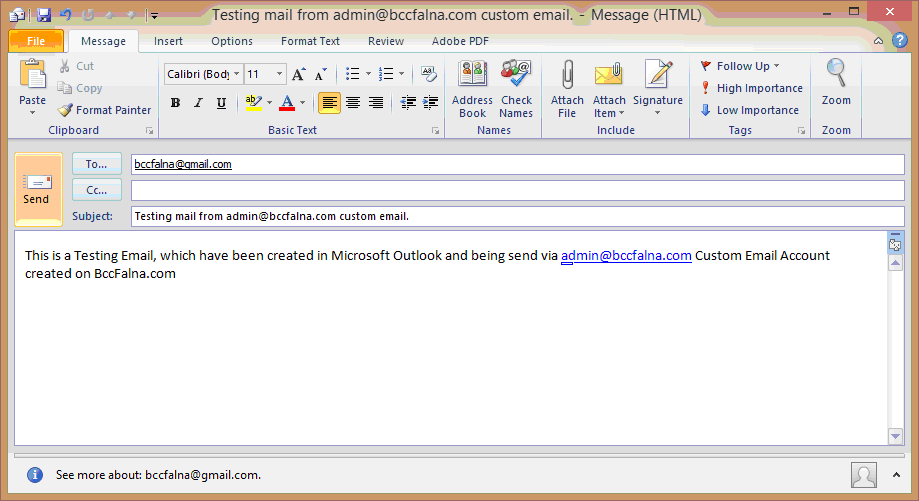The width and height of the screenshot is (919, 501).
Task: Apply a bulleted list
Action: click(352, 74)
